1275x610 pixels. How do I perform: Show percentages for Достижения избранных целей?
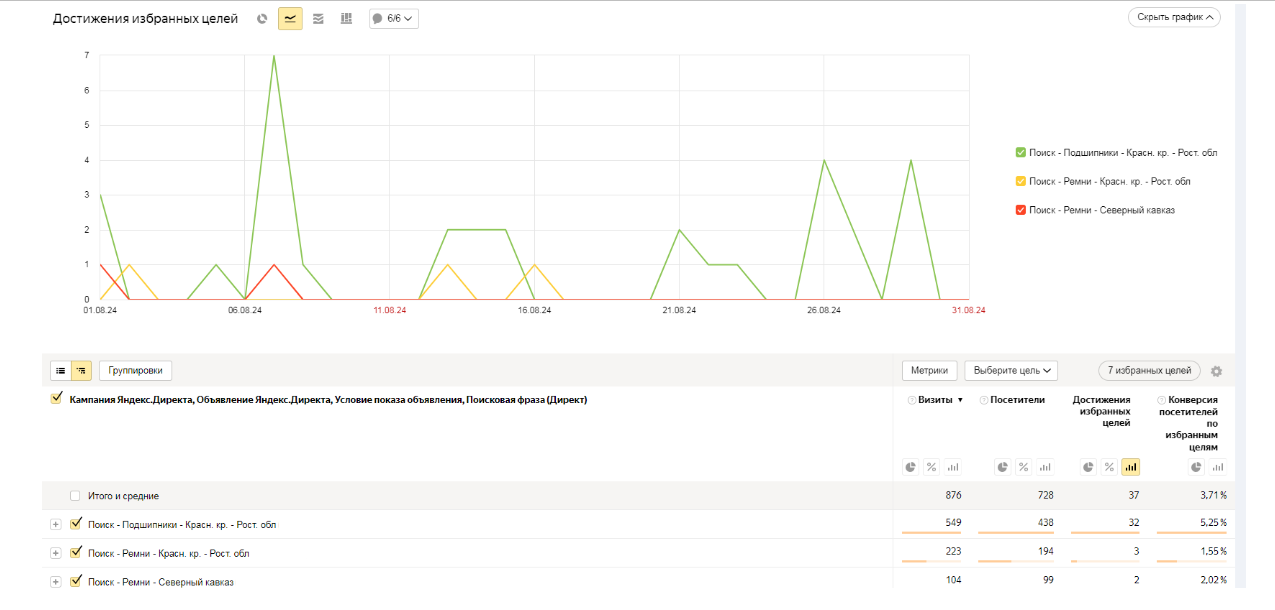point(1111,467)
